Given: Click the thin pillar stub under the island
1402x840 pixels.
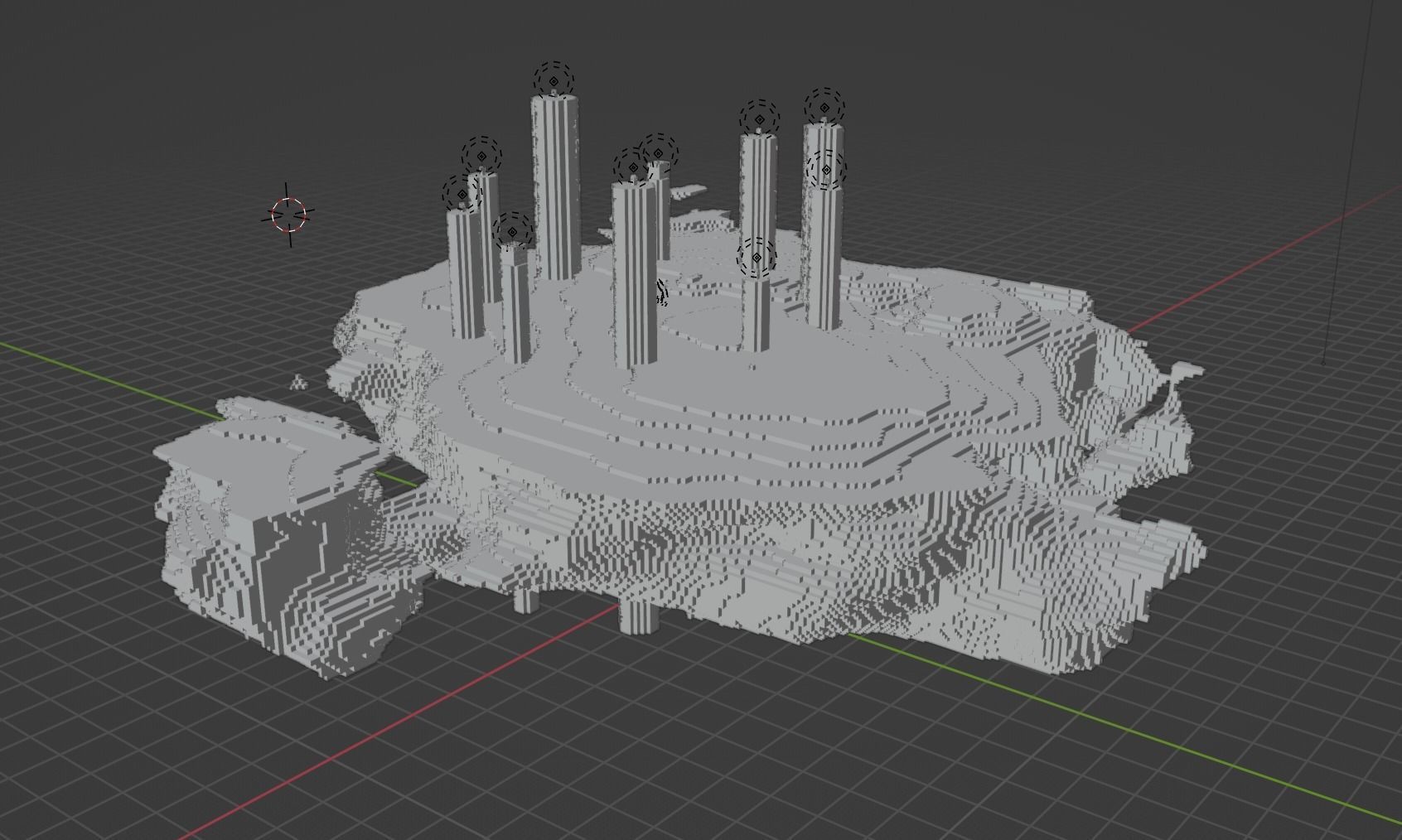Looking at the screenshot, I should [x=524, y=600].
